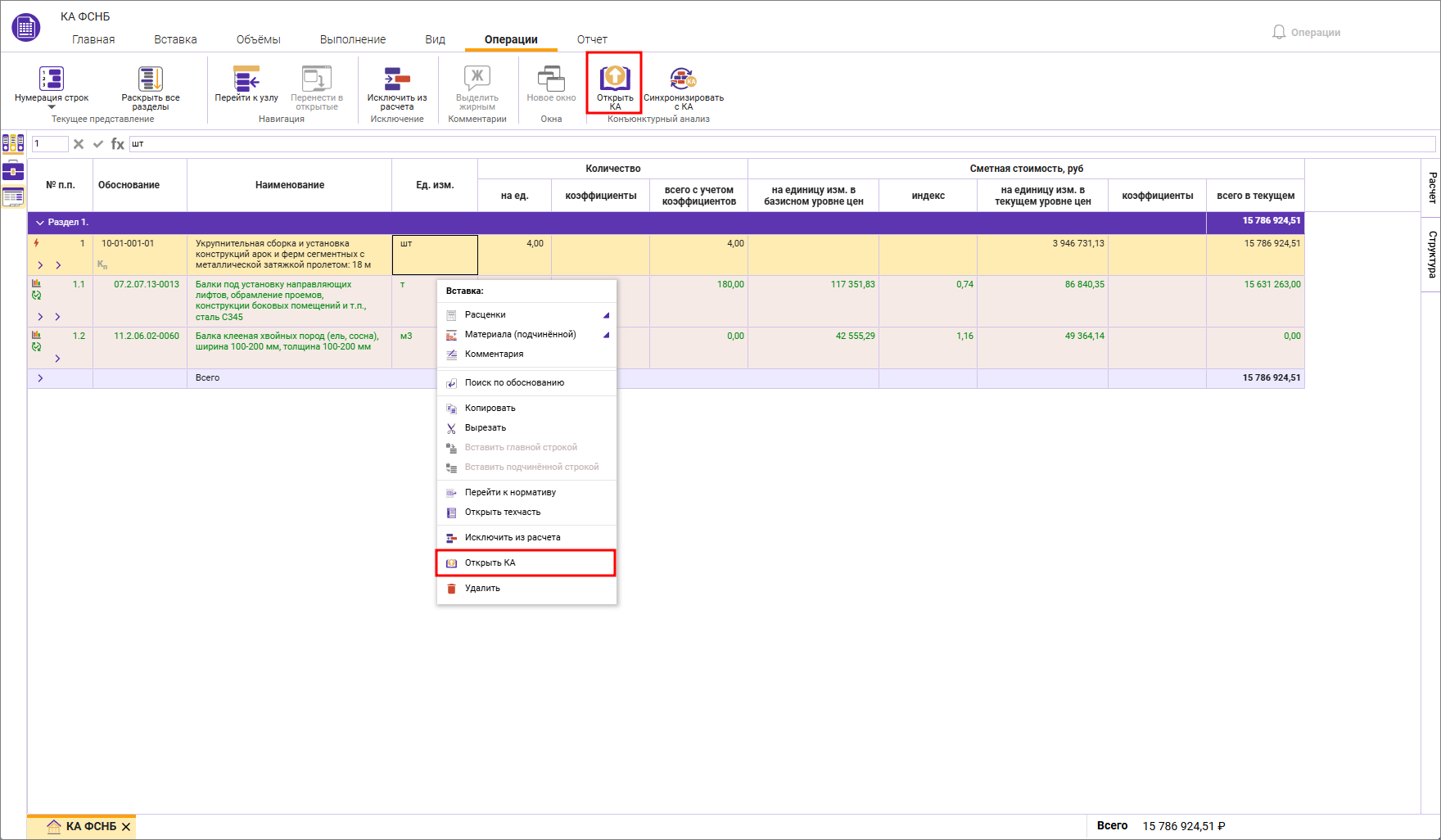Click chart icon in row 1.1
The height and width of the screenshot is (840, 1441).
point(36,284)
